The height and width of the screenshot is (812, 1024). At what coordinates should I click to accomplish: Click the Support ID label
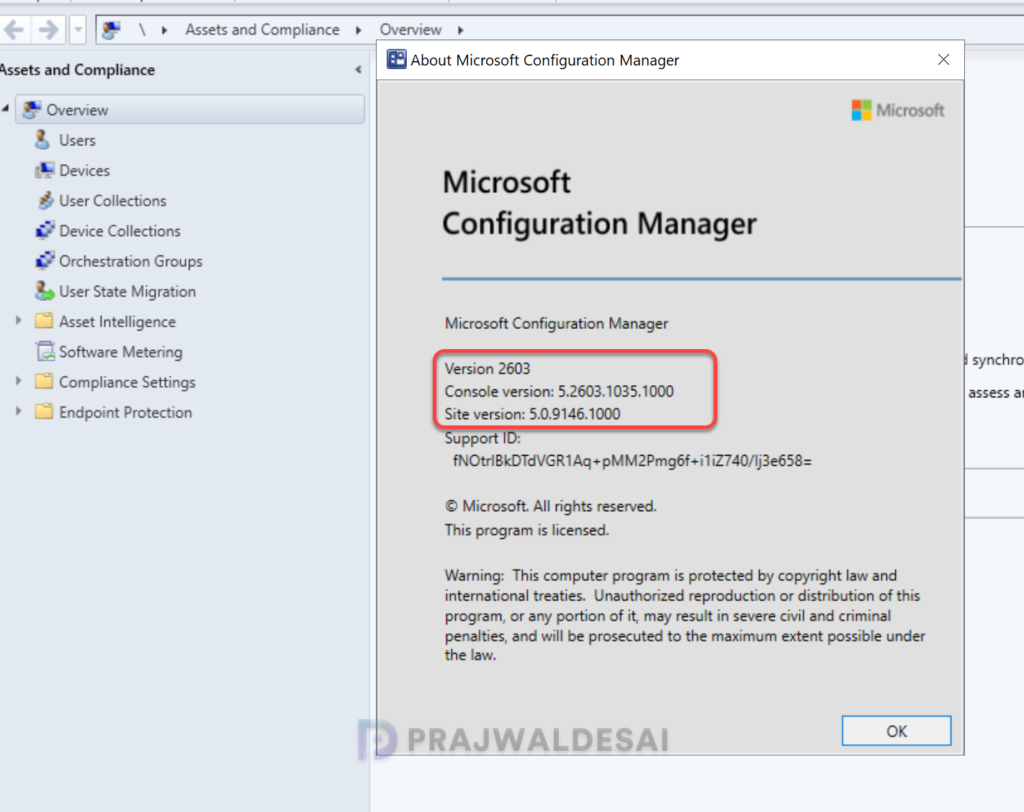[483, 438]
